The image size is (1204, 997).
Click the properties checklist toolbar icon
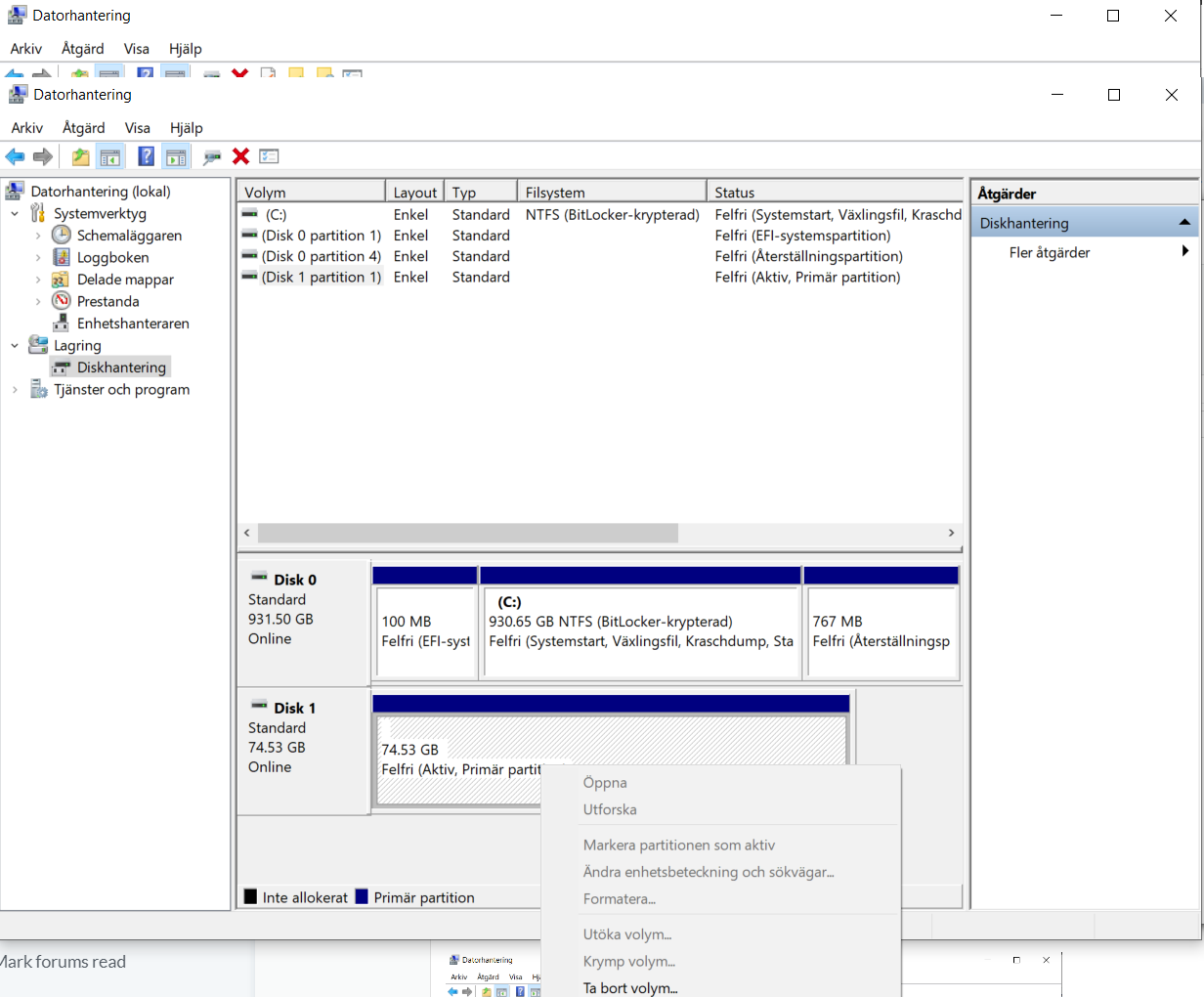270,156
